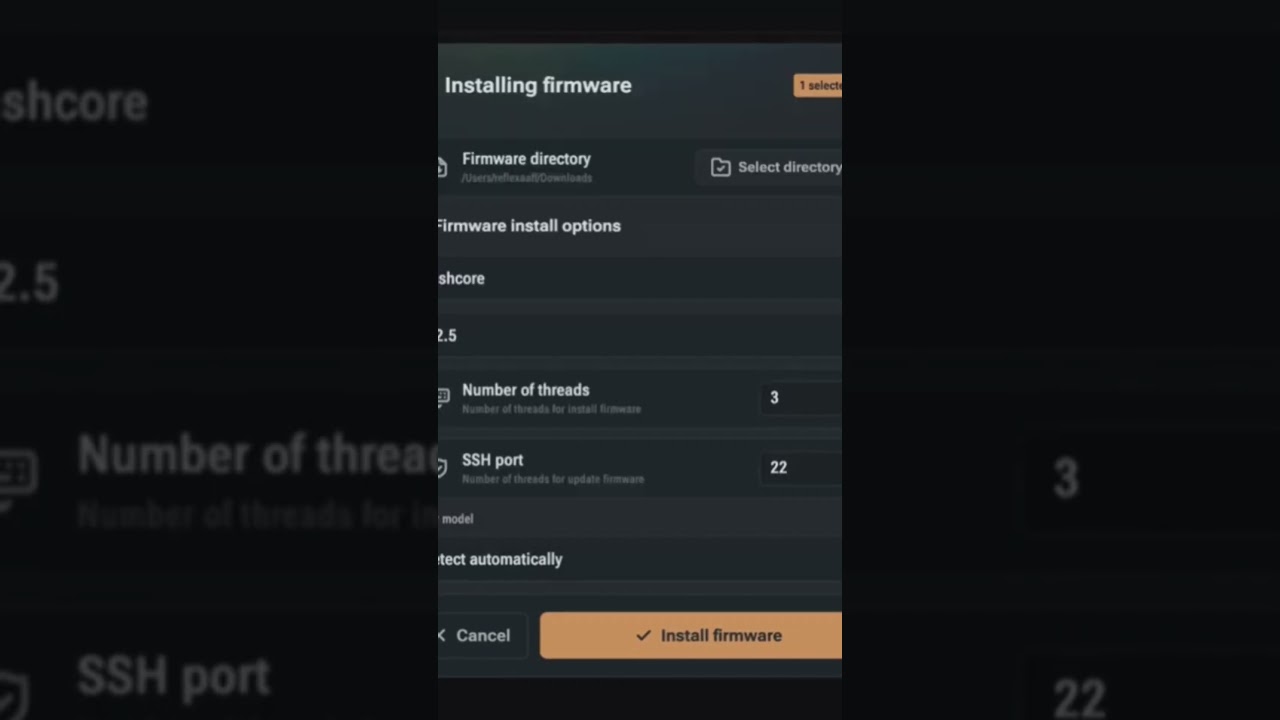Expand the shcore firmware dropdown

coord(640,278)
